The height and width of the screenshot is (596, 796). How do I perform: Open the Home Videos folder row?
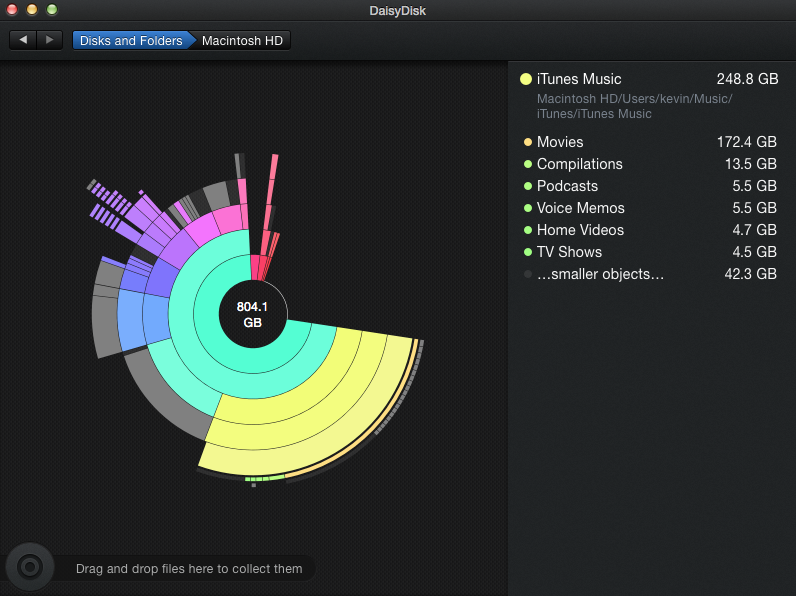click(x=650, y=230)
